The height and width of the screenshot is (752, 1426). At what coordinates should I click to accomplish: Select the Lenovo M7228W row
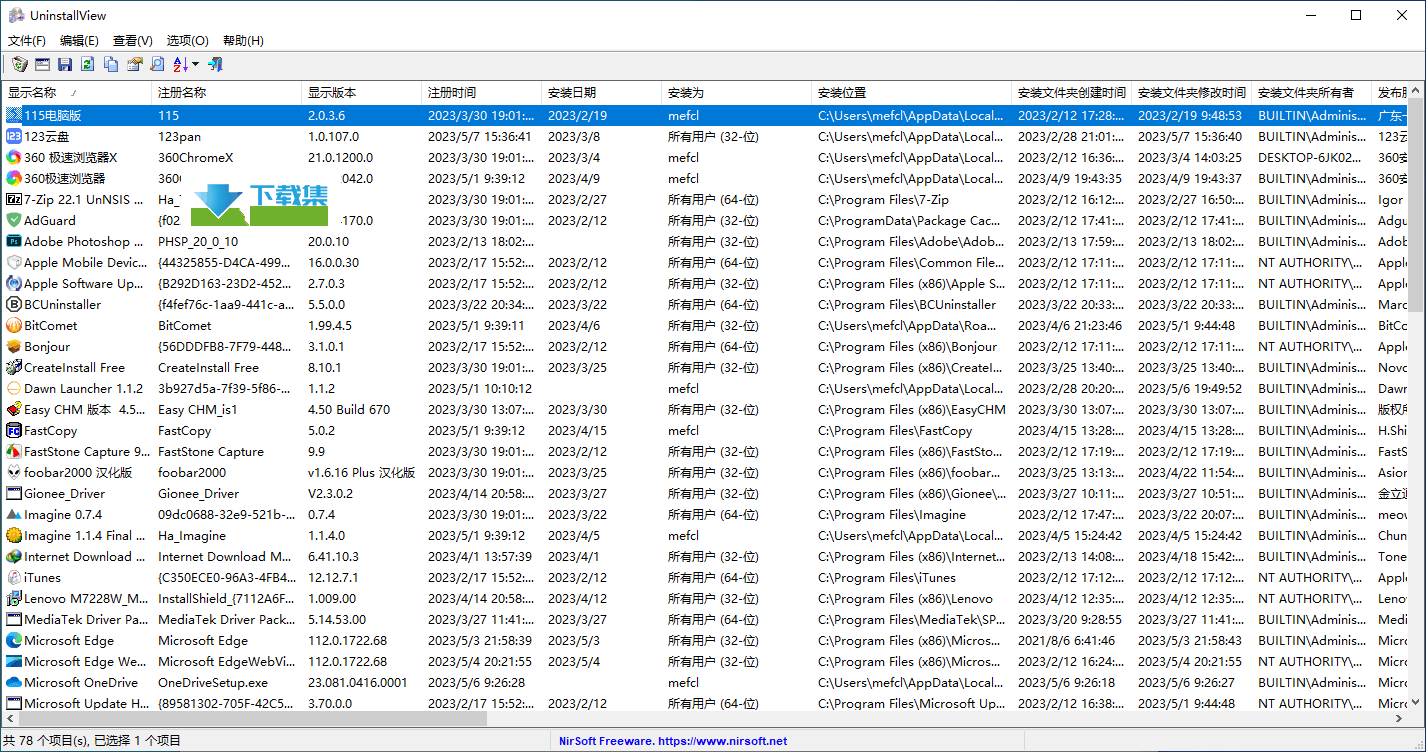coord(704,598)
